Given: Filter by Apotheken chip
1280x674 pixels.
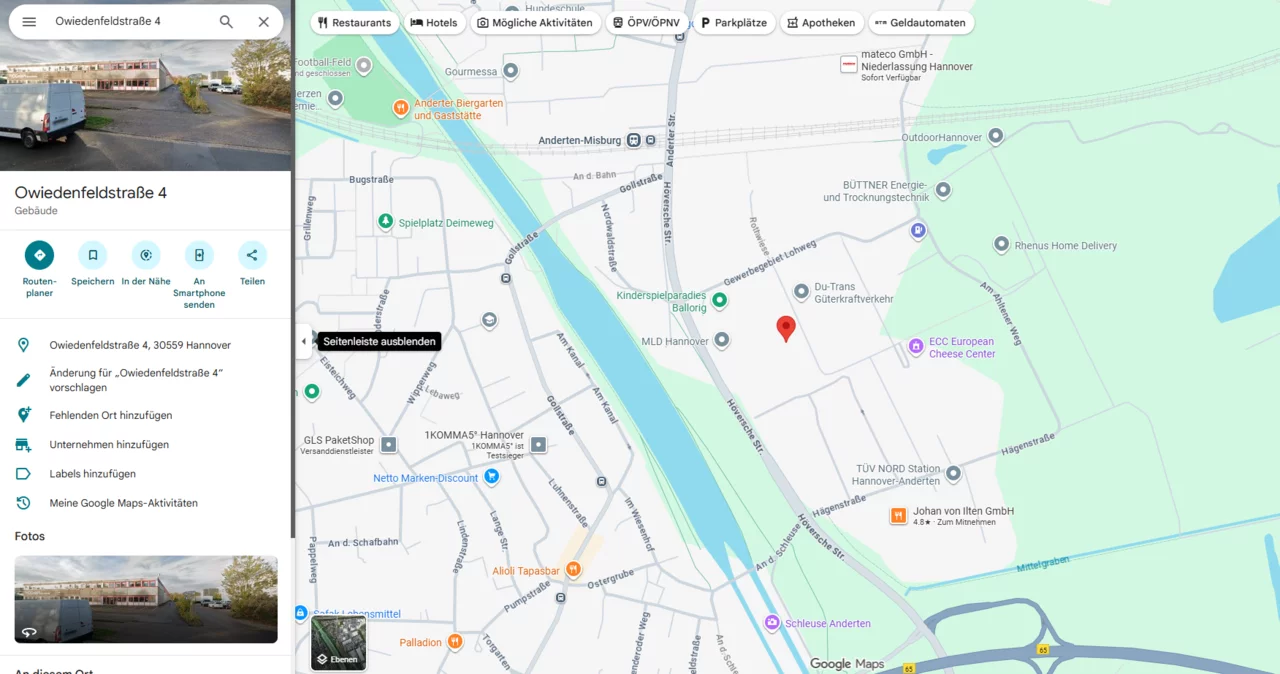Looking at the screenshot, I should coord(821,22).
